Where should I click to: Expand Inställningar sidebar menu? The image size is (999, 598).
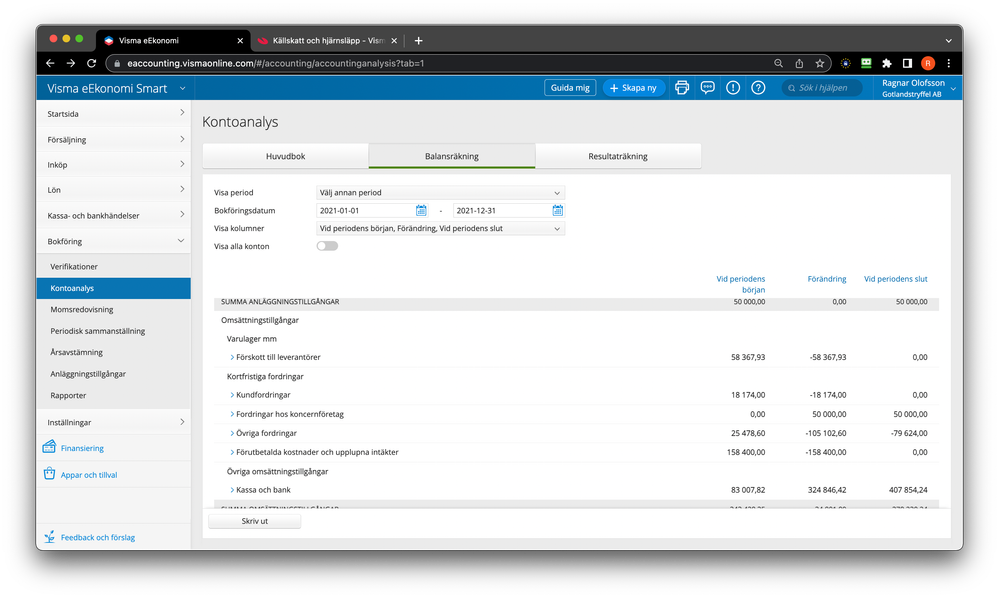(114, 422)
